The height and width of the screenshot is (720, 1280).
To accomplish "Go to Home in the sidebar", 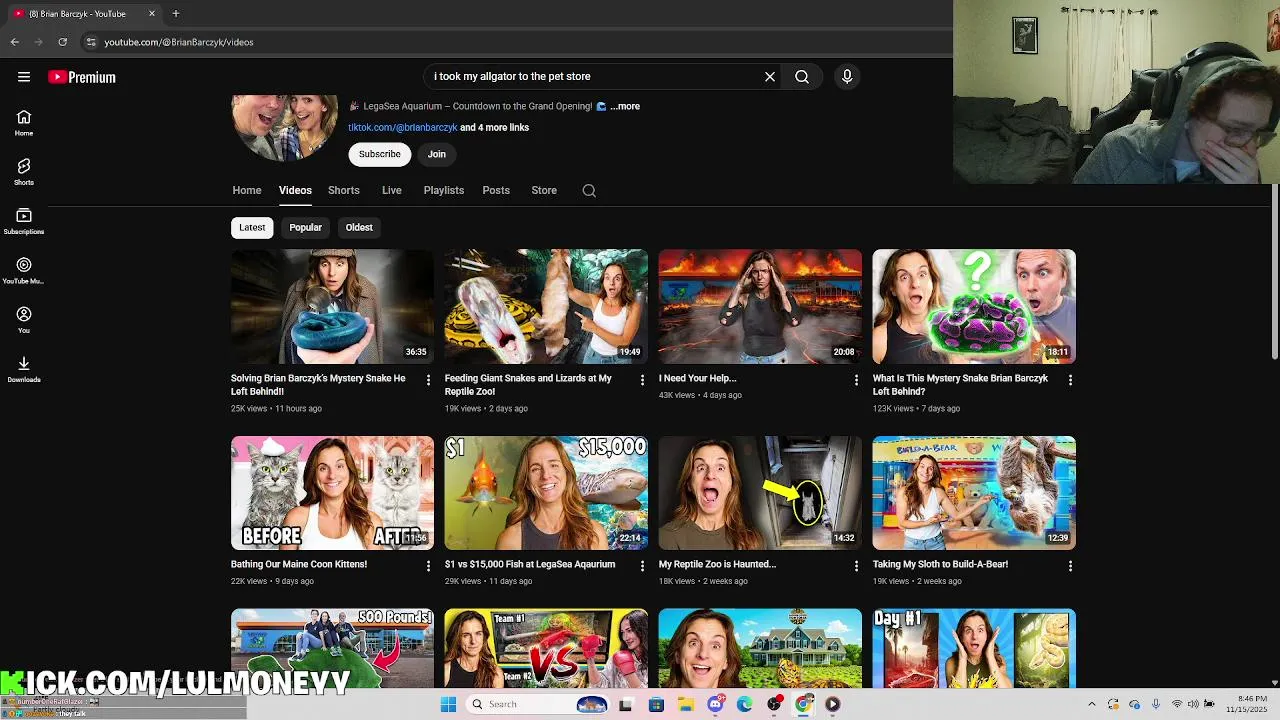I will [24, 123].
